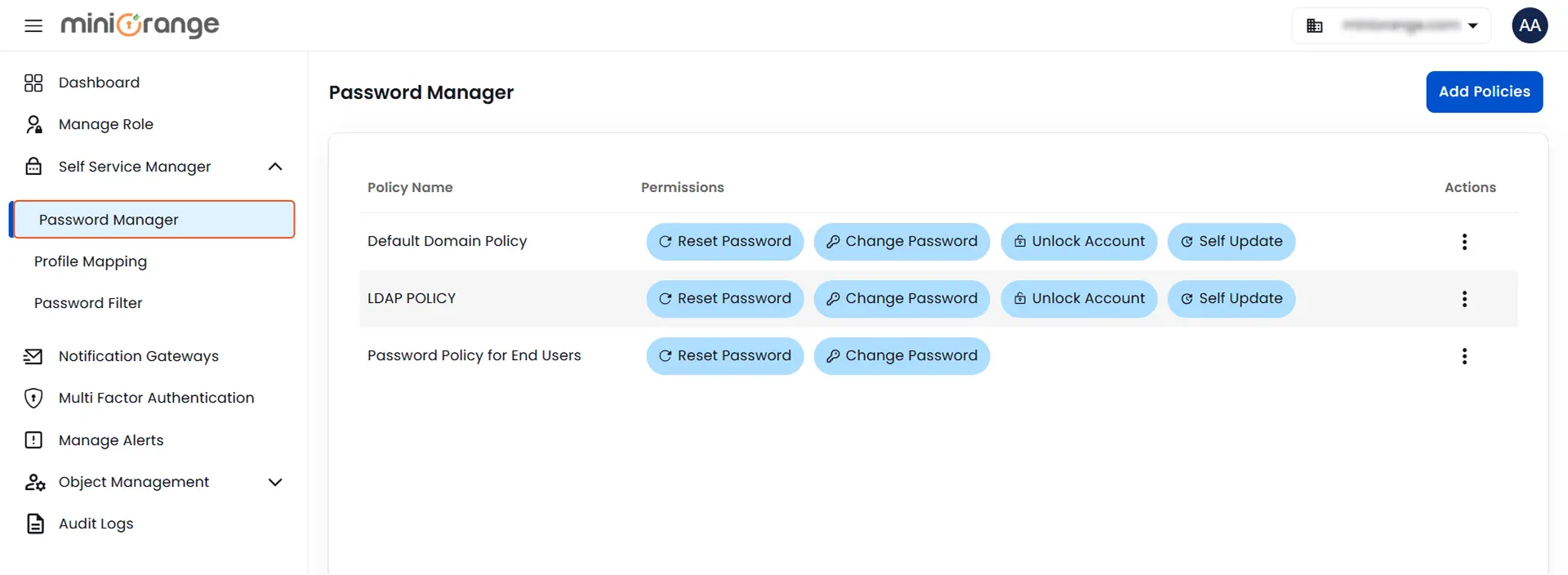The width and height of the screenshot is (1568, 575).
Task: Click the Add Policies button
Action: 1484,91
